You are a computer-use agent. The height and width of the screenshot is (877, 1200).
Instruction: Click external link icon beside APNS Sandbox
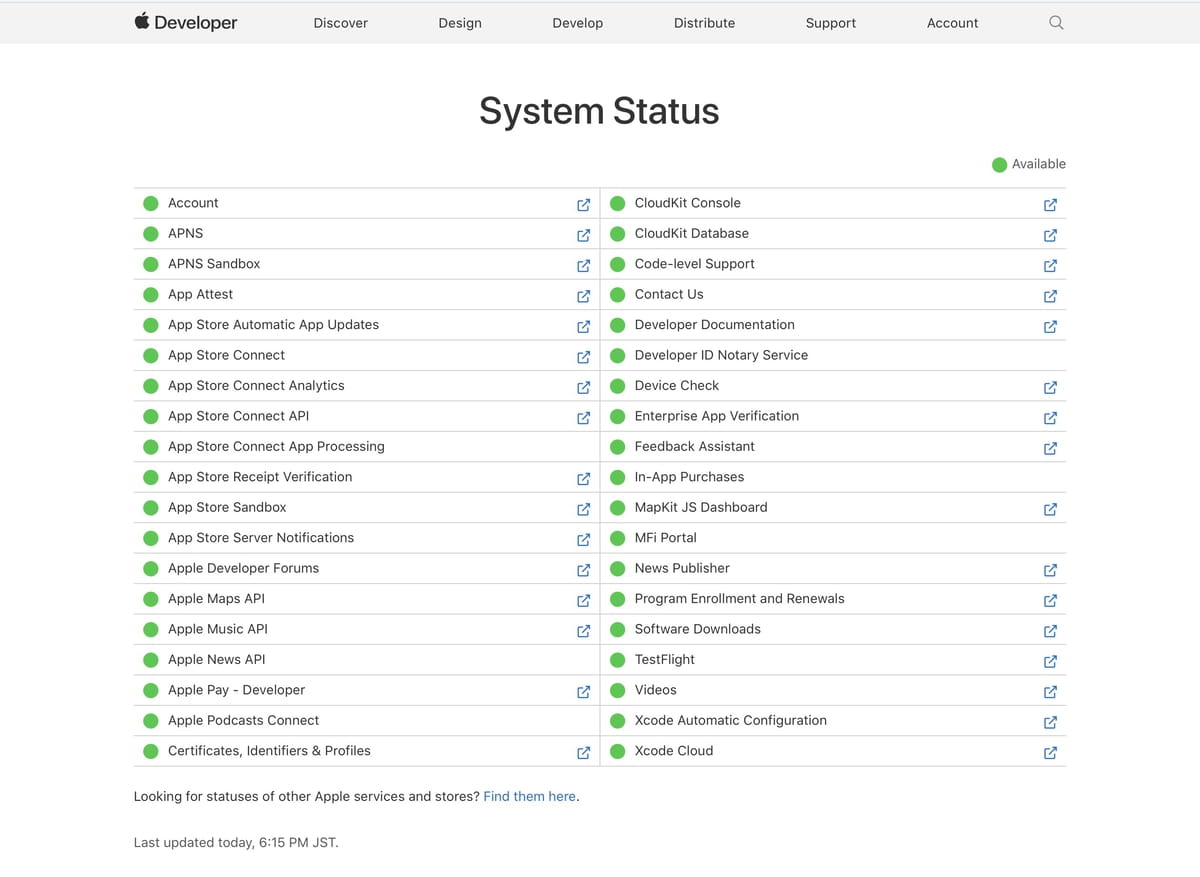point(583,266)
